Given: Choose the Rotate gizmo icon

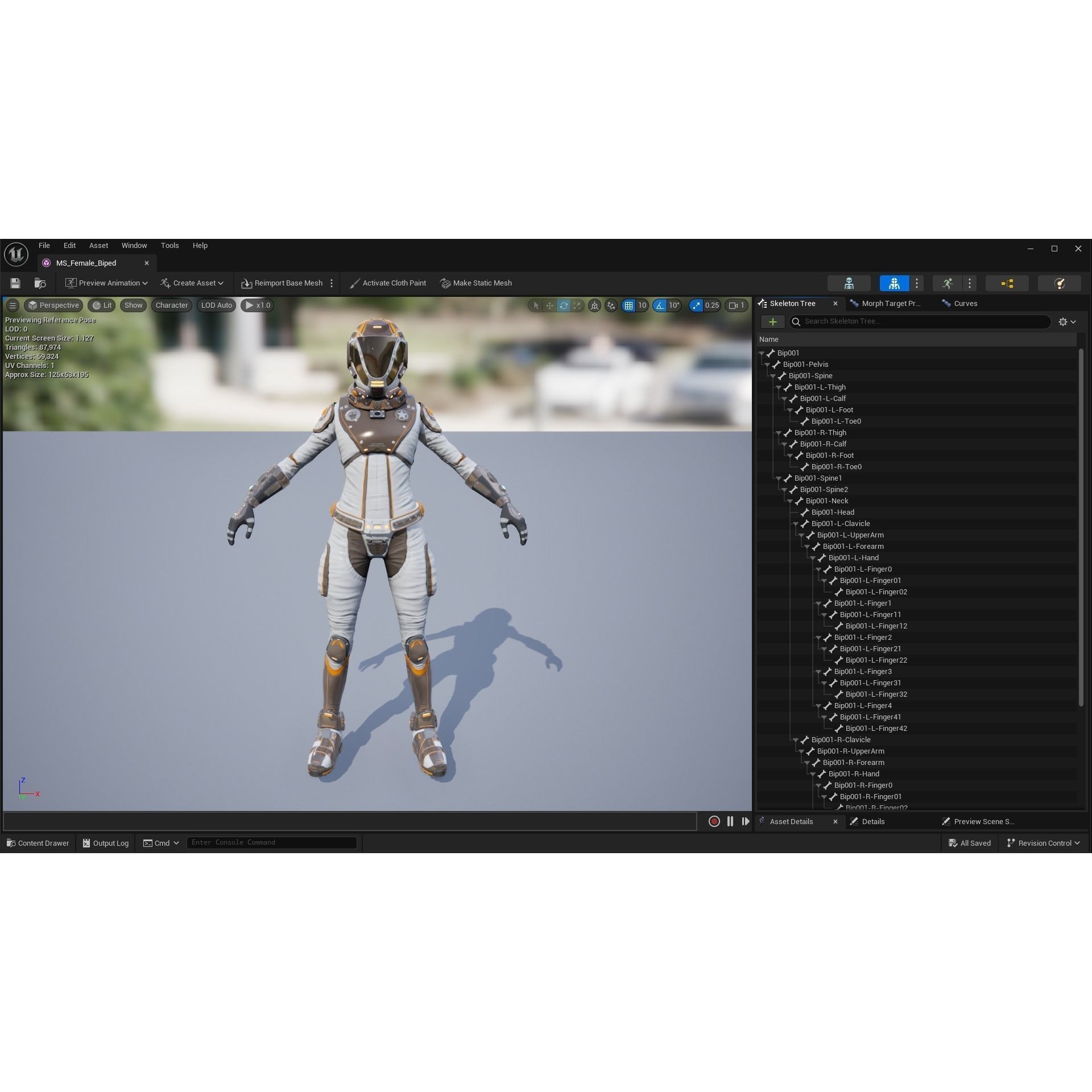Looking at the screenshot, I should [564, 305].
